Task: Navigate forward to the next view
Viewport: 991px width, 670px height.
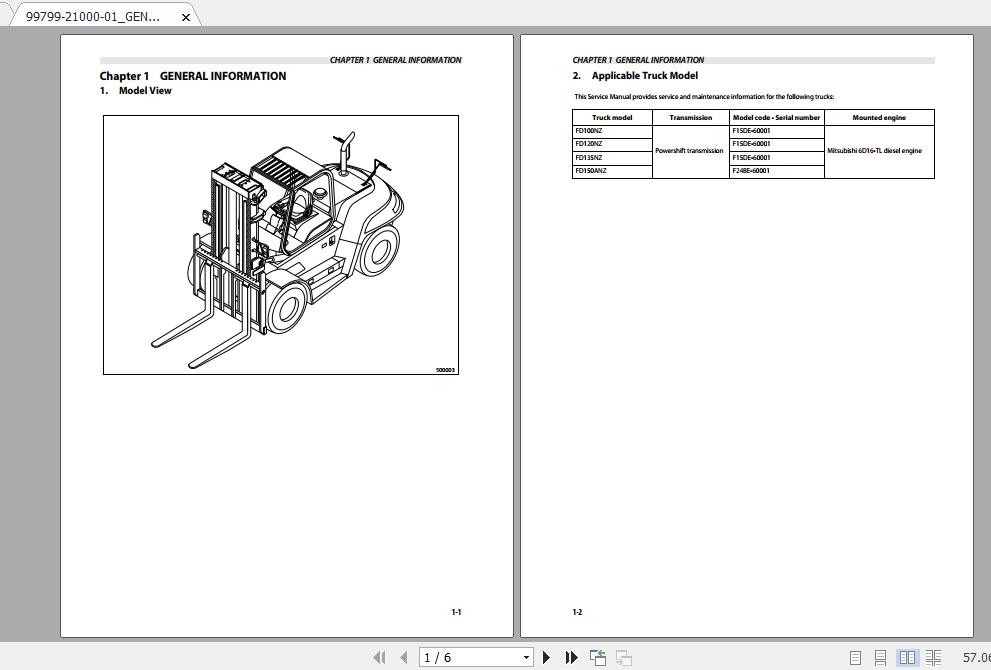Action: click(624, 657)
